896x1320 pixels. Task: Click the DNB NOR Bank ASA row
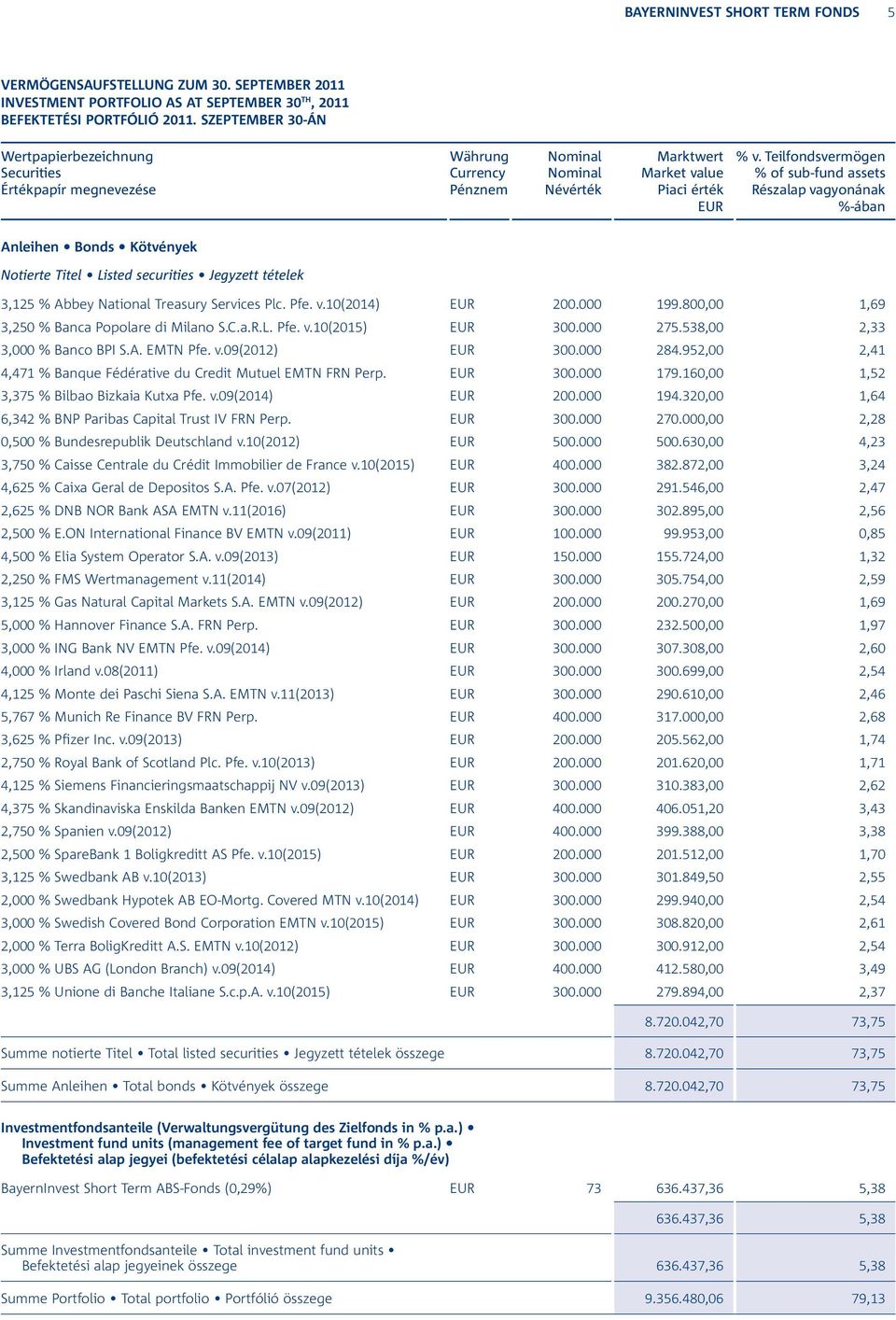point(443,511)
